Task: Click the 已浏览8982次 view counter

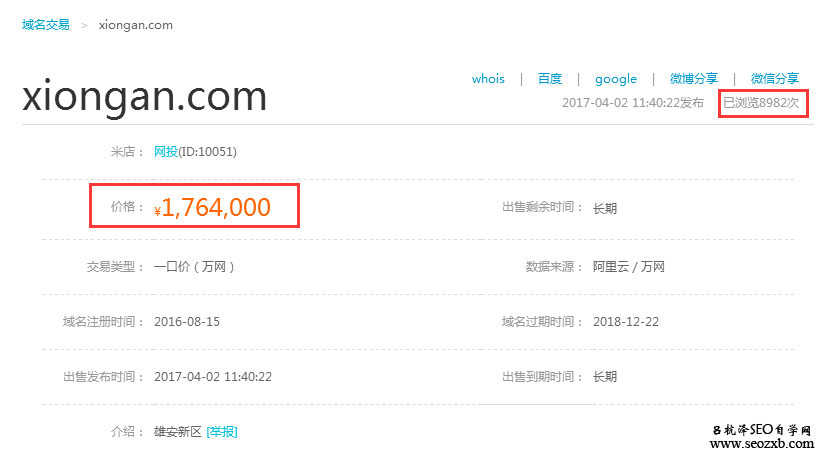Action: tap(761, 103)
